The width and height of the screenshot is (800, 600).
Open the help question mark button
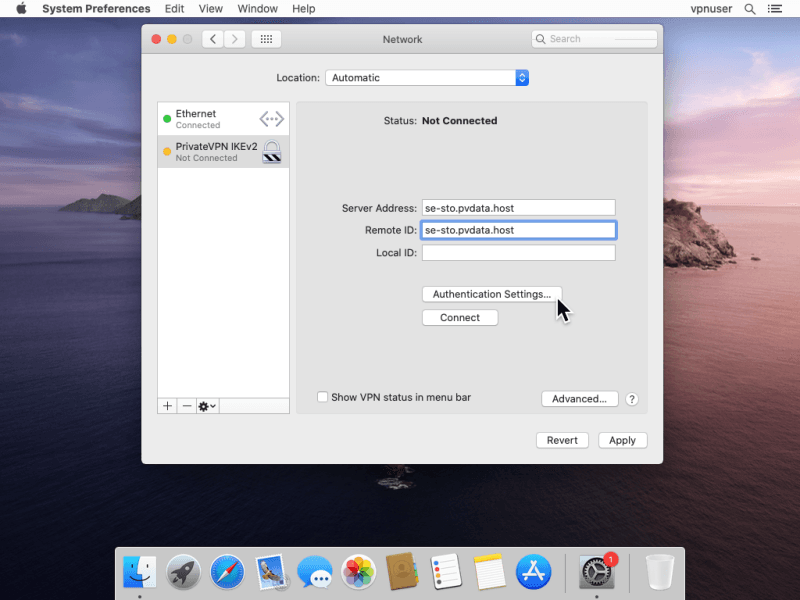click(x=632, y=399)
